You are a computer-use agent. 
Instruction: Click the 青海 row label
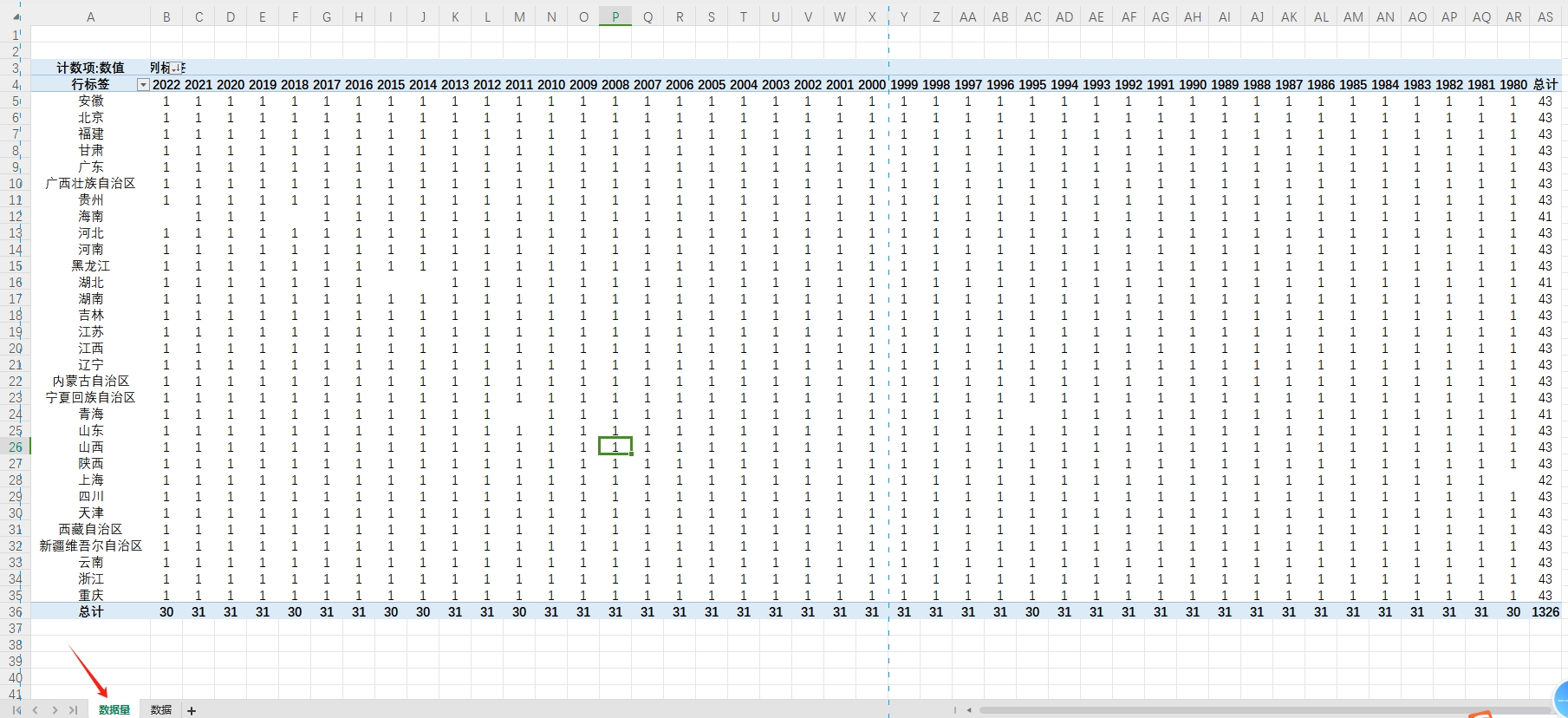[90, 414]
